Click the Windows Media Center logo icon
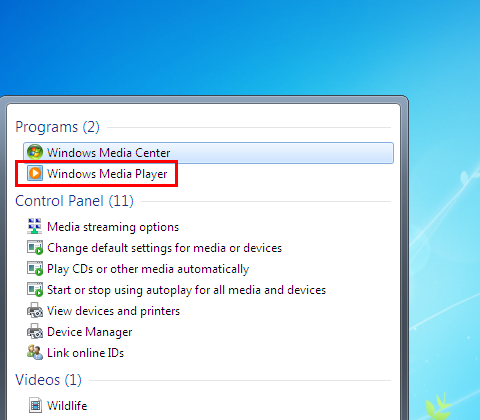The image size is (480, 420). (35, 152)
